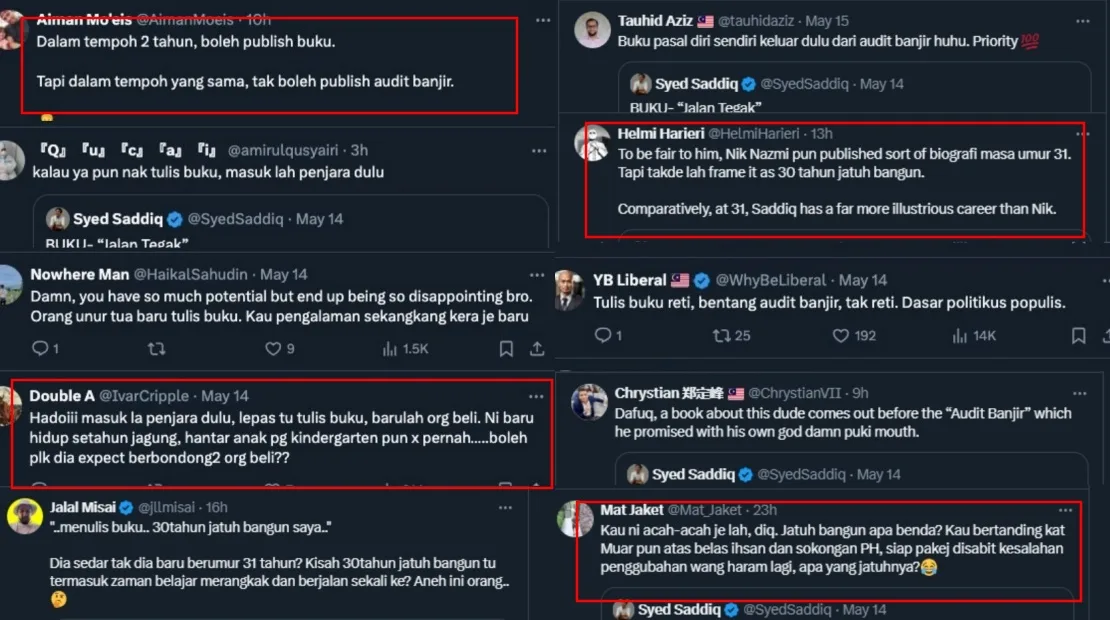1110x620 pixels.
Task: Bookmark YB Liberal's tweet
Action: click(x=1078, y=336)
